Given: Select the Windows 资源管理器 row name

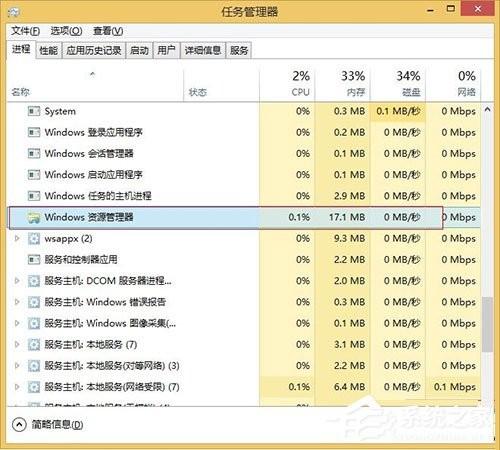Looking at the screenshot, I should pyautogui.click(x=89, y=217).
